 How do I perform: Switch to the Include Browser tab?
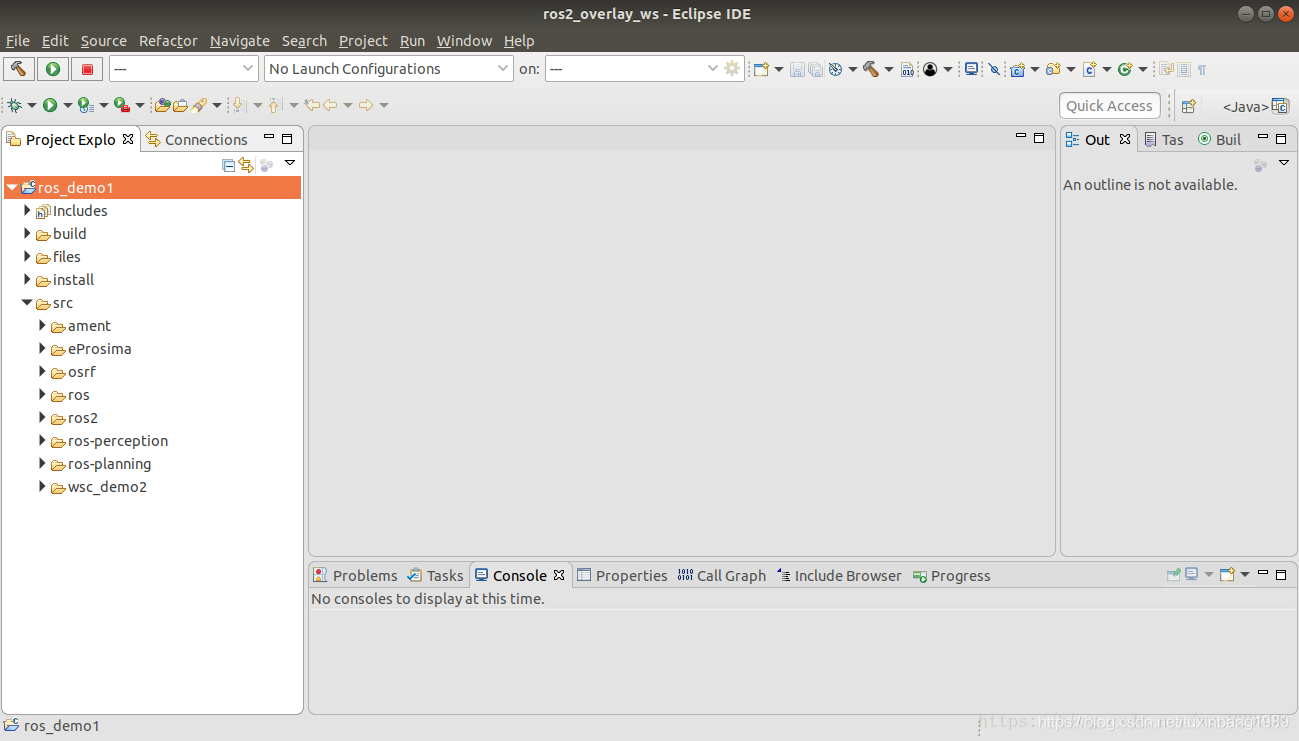click(838, 576)
